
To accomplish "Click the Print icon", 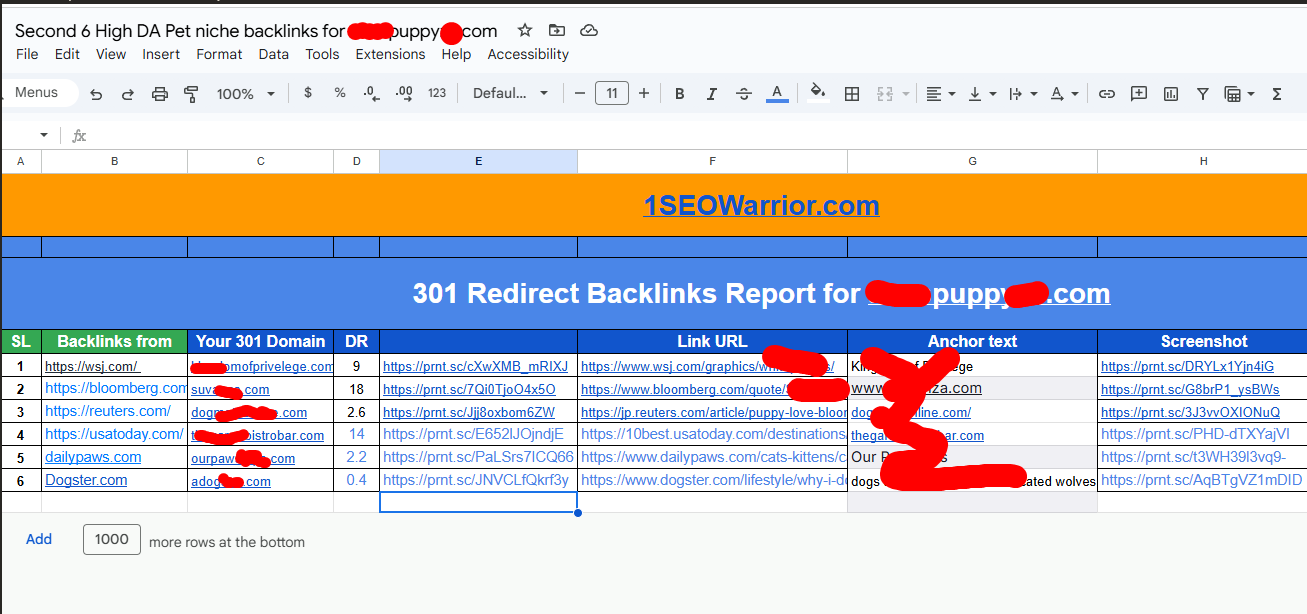I will click(160, 94).
